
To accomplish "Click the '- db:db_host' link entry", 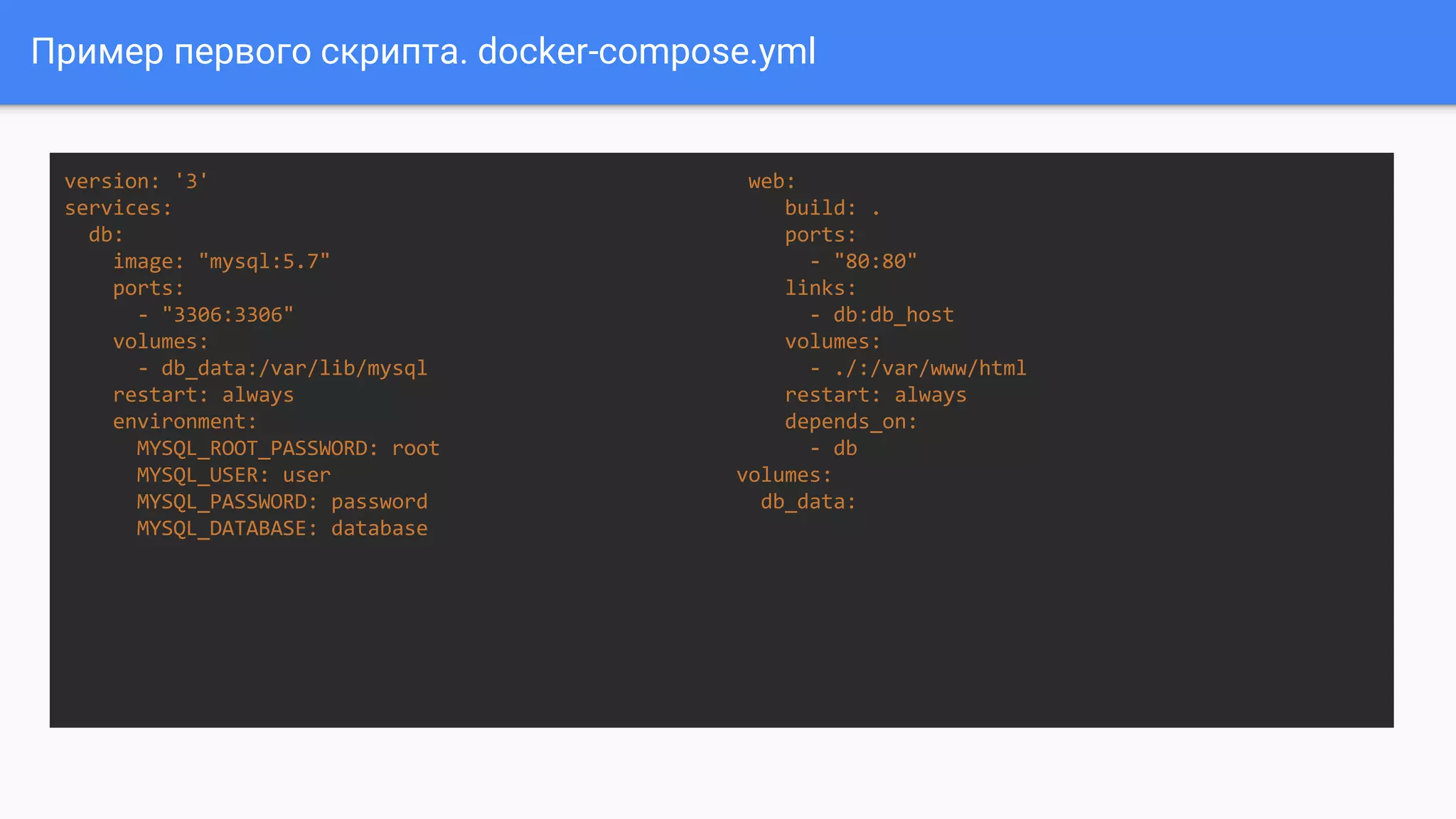I will (x=882, y=315).
